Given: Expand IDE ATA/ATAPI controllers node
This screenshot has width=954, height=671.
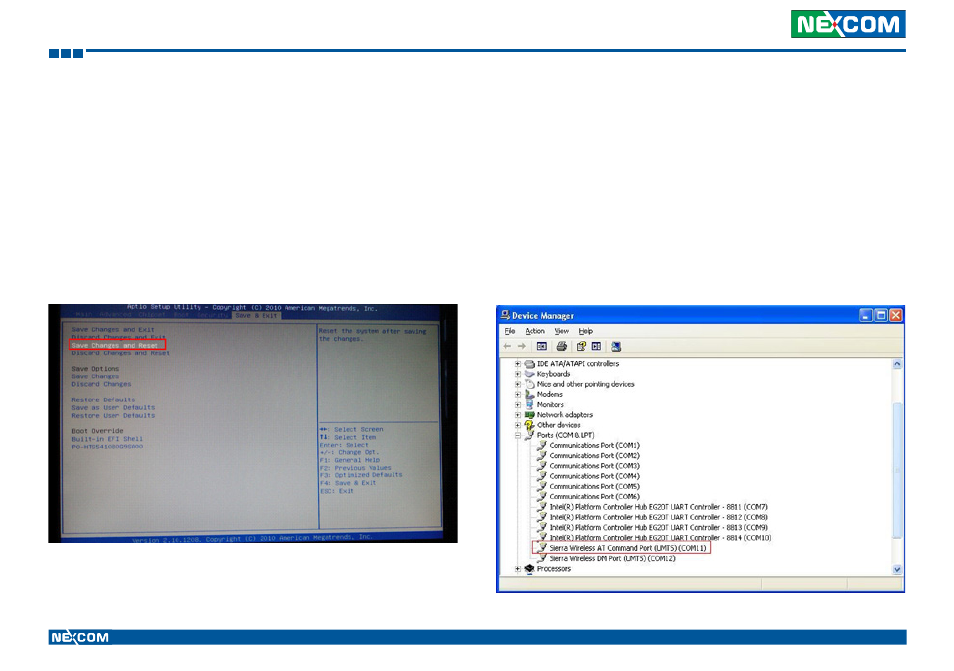Looking at the screenshot, I should [518, 364].
